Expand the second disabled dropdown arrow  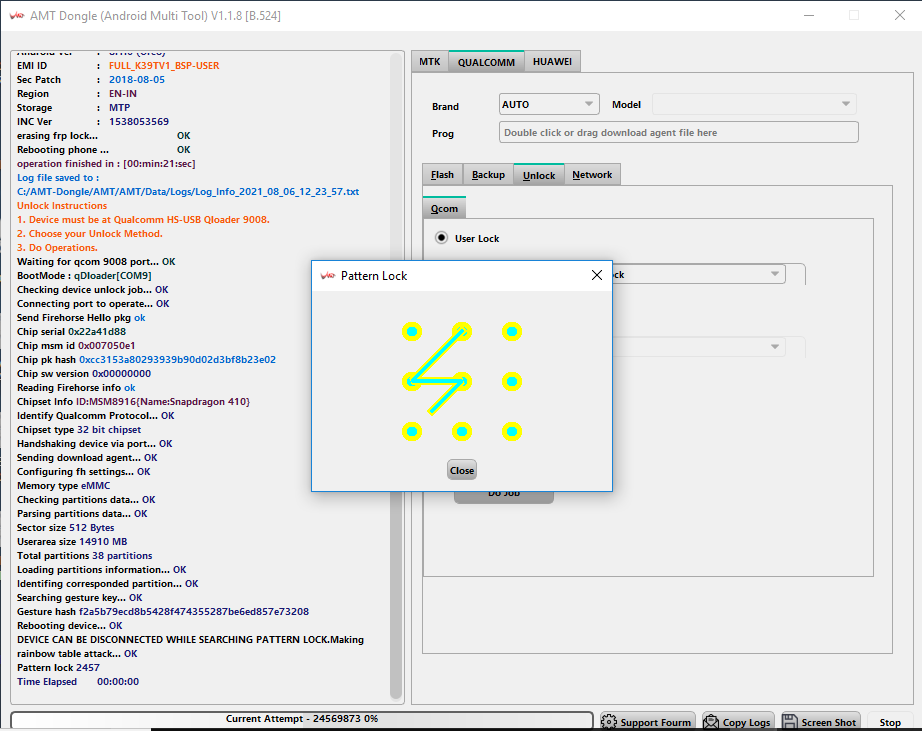[774, 346]
